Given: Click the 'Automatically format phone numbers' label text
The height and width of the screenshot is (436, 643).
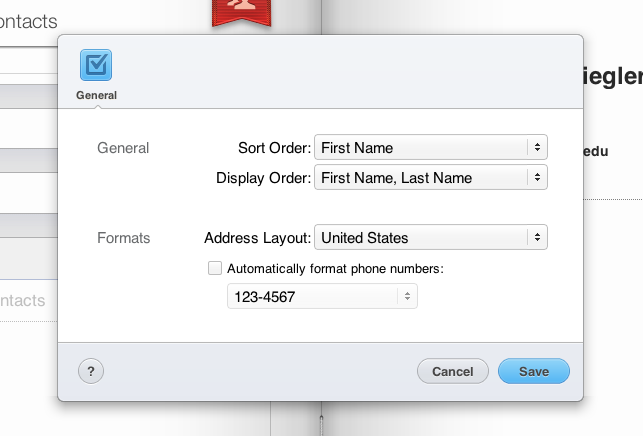Looking at the screenshot, I should pos(335,268).
